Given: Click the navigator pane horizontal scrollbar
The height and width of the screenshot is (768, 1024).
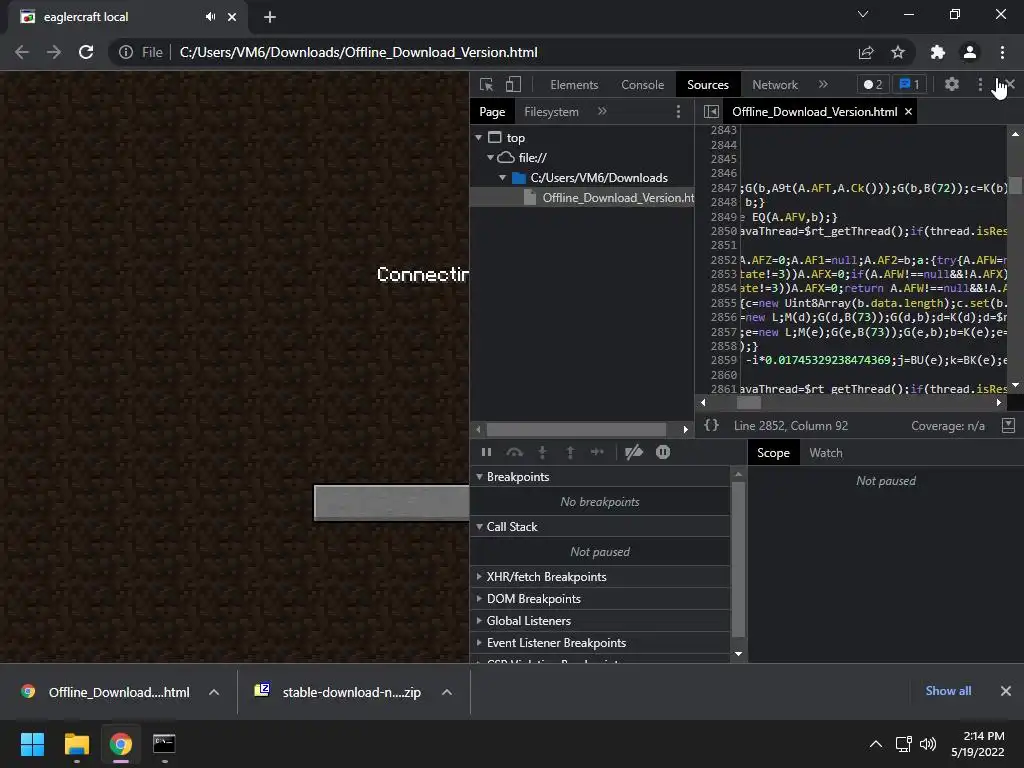Looking at the screenshot, I should click(x=577, y=429).
